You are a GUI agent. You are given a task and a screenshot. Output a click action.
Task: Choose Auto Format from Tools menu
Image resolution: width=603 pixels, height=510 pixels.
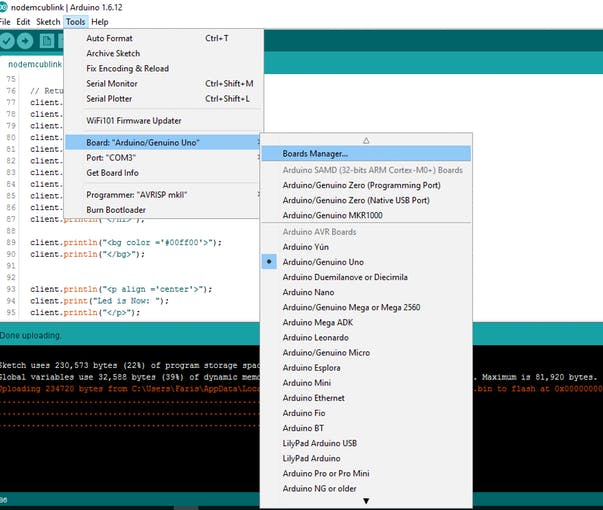coord(163,38)
